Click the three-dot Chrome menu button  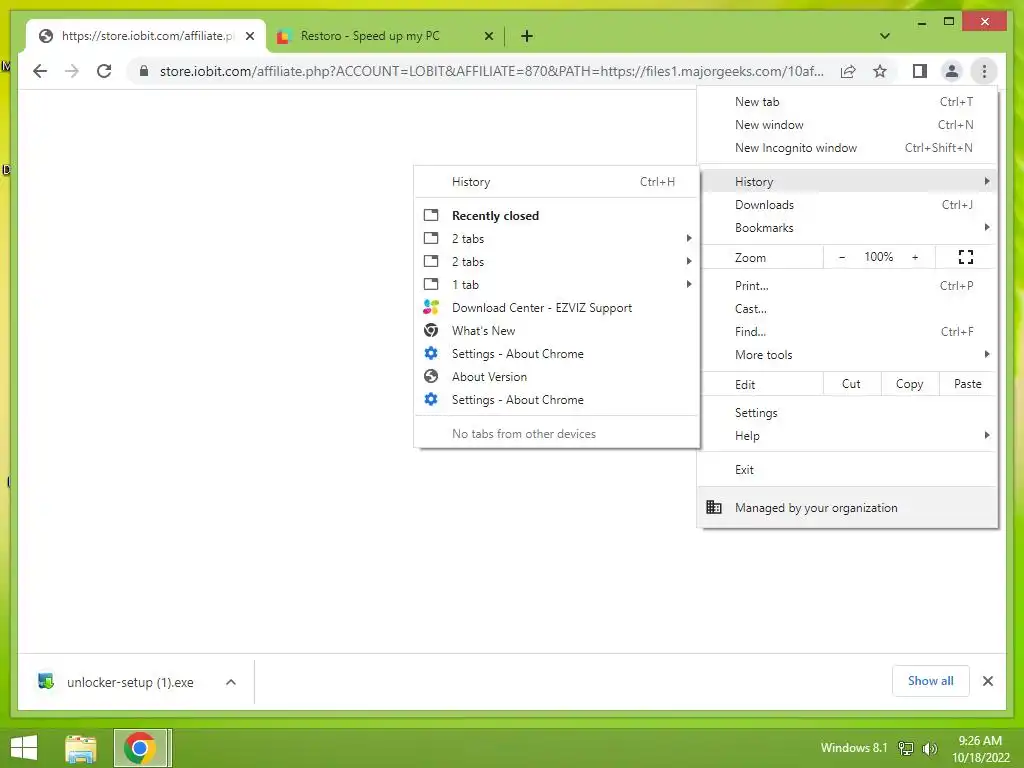click(x=984, y=71)
